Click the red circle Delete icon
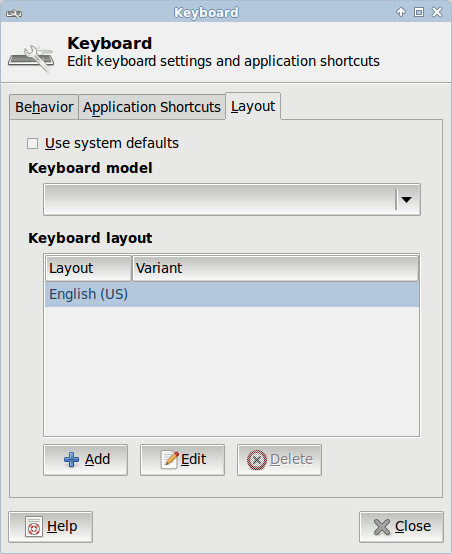The height and width of the screenshot is (554, 452). tap(257, 460)
